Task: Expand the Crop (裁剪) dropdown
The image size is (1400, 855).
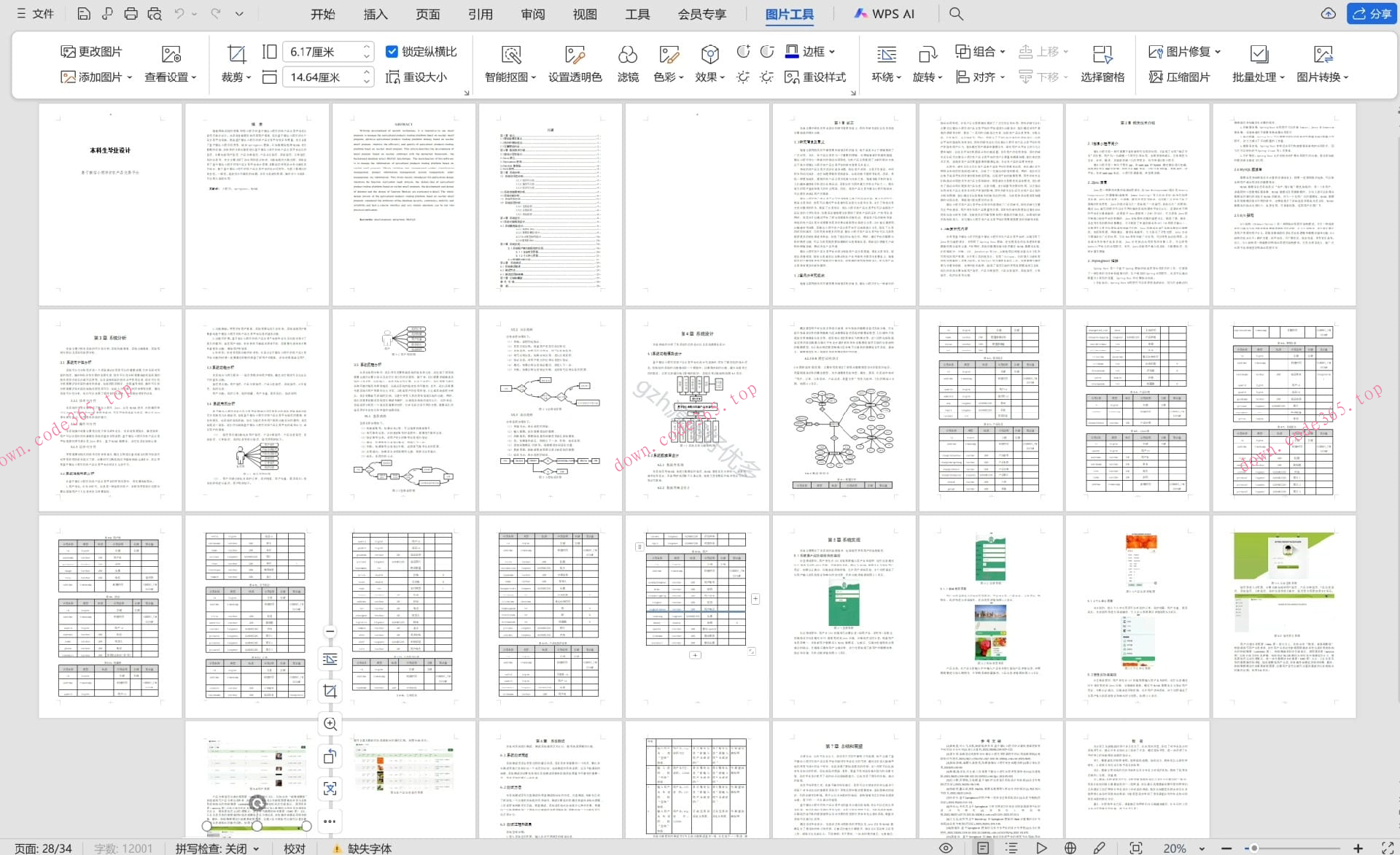Action: click(x=249, y=77)
